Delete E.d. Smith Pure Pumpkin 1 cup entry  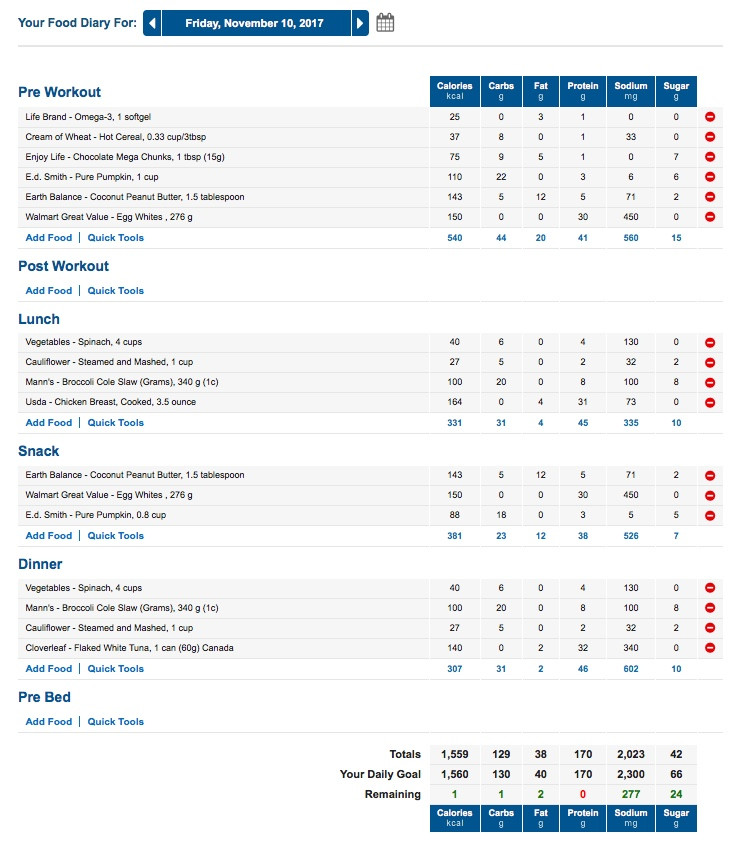[x=710, y=177]
